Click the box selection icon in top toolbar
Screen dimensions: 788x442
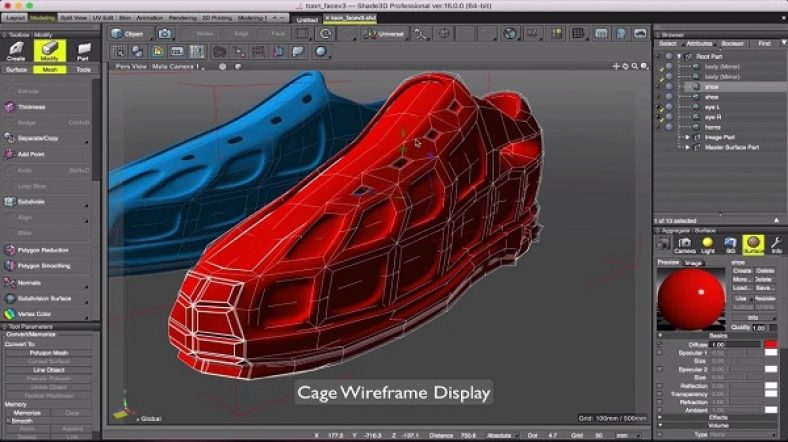coord(302,34)
